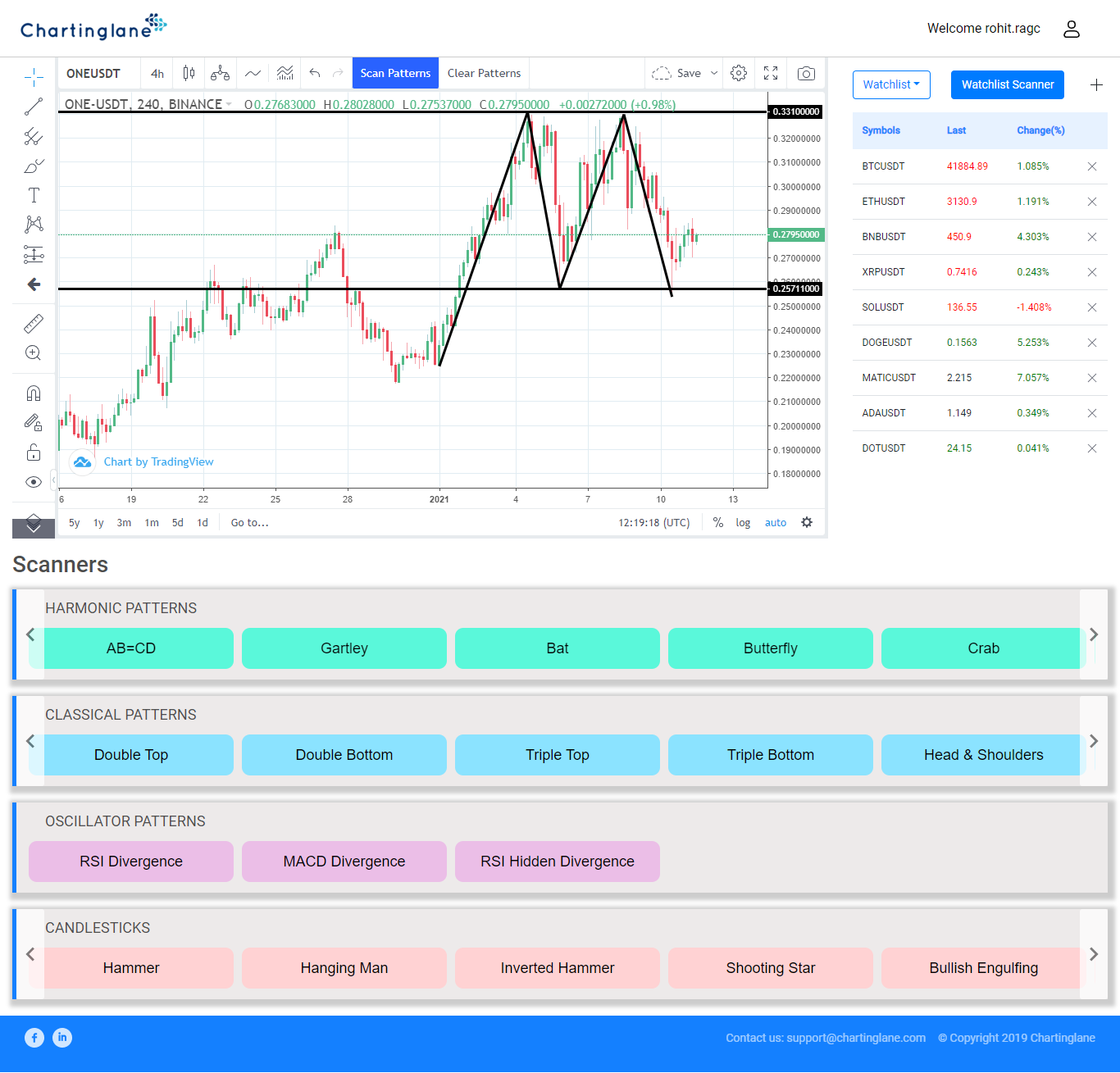The width and height of the screenshot is (1120, 1073).
Task: Show previous harmonic patterns
Action: (30, 634)
